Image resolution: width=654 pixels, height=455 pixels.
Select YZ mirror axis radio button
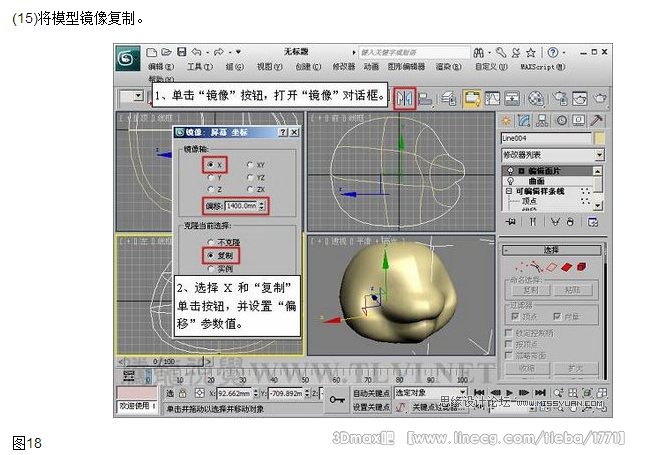point(250,177)
